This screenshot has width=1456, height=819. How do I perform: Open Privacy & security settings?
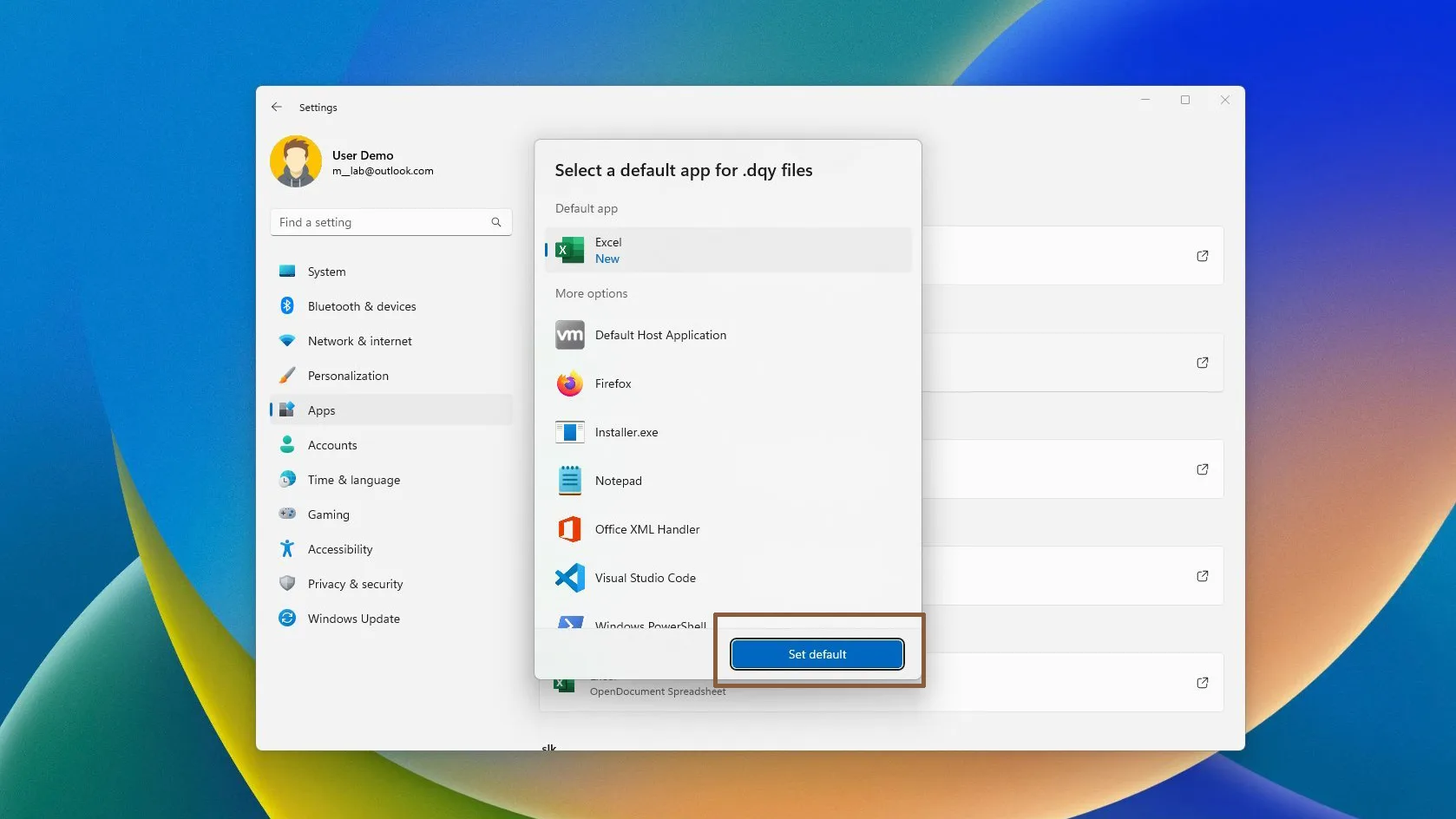tap(391, 584)
